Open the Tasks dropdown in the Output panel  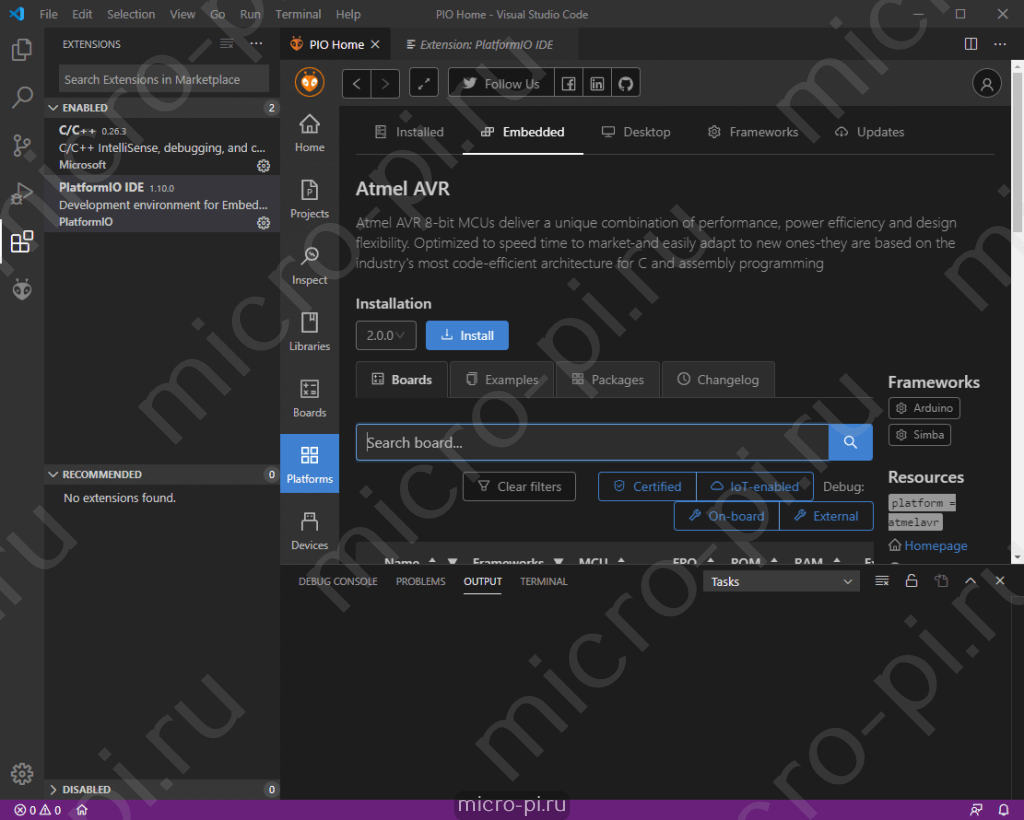(780, 580)
